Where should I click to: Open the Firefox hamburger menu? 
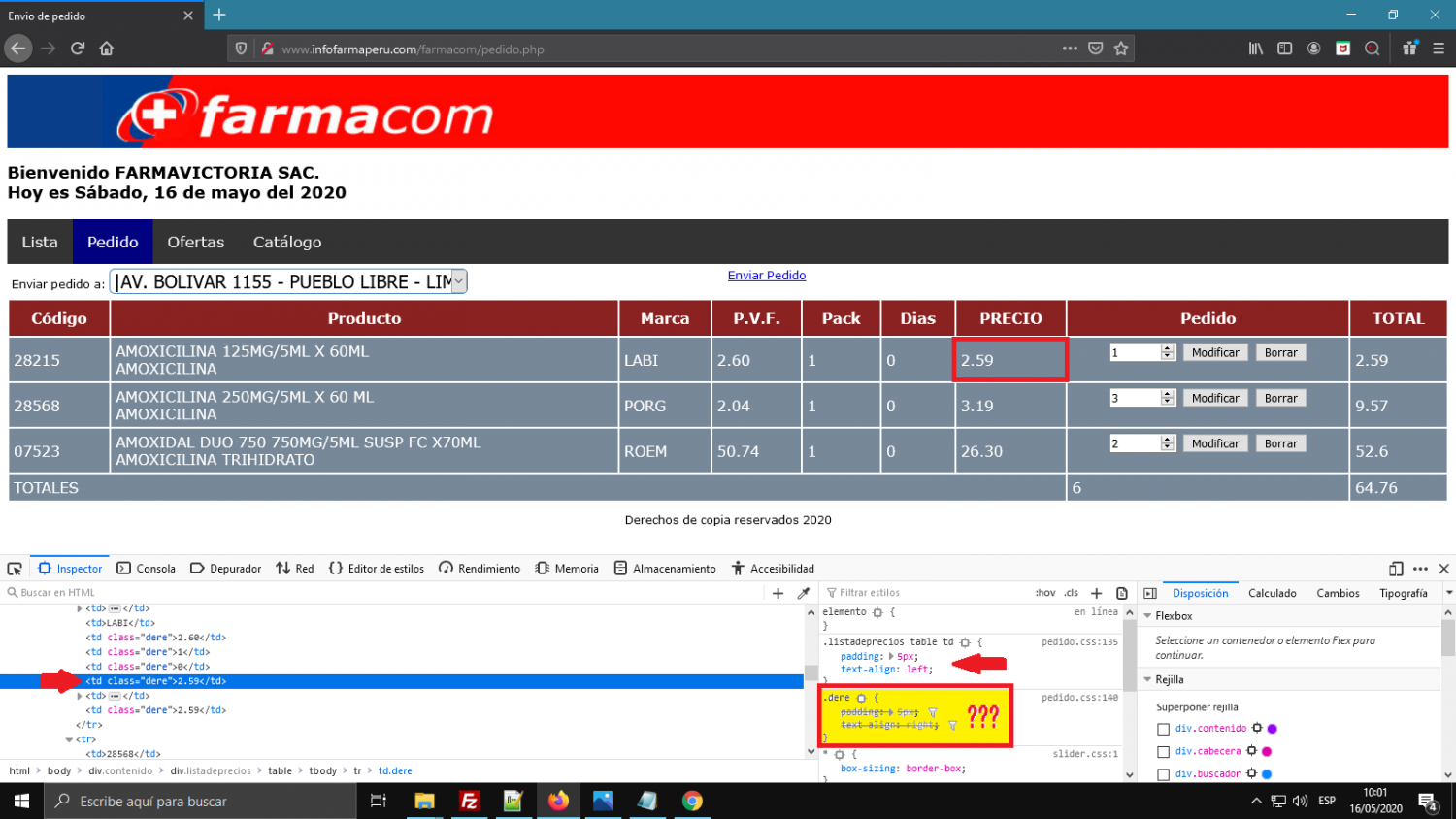tap(1439, 49)
